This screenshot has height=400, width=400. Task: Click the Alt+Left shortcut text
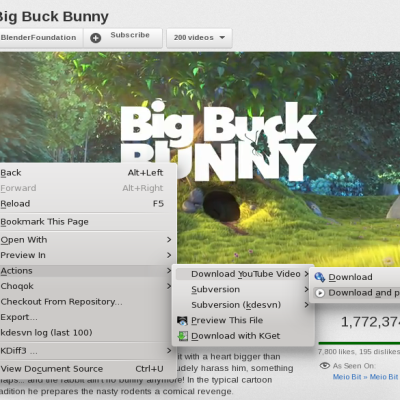145,173
